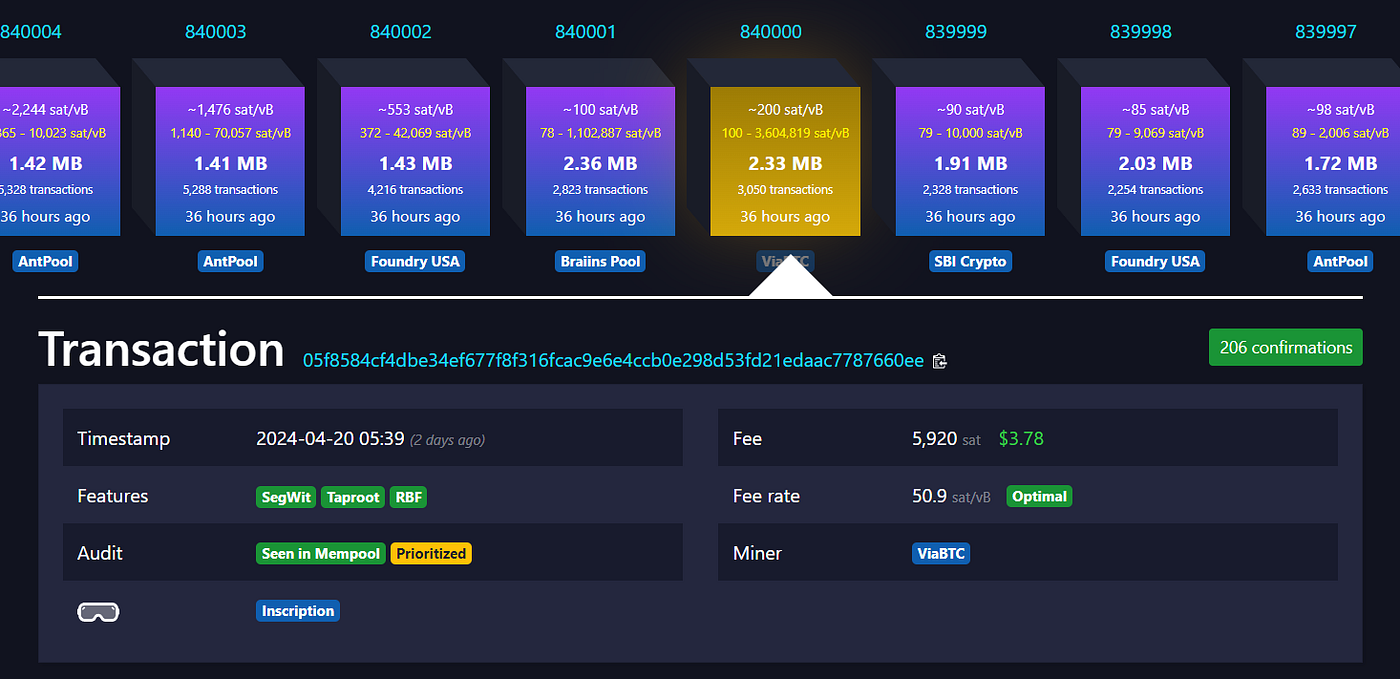Open block 840003 cube
Image resolution: width=1400 pixels, height=679 pixels.
pyautogui.click(x=230, y=161)
